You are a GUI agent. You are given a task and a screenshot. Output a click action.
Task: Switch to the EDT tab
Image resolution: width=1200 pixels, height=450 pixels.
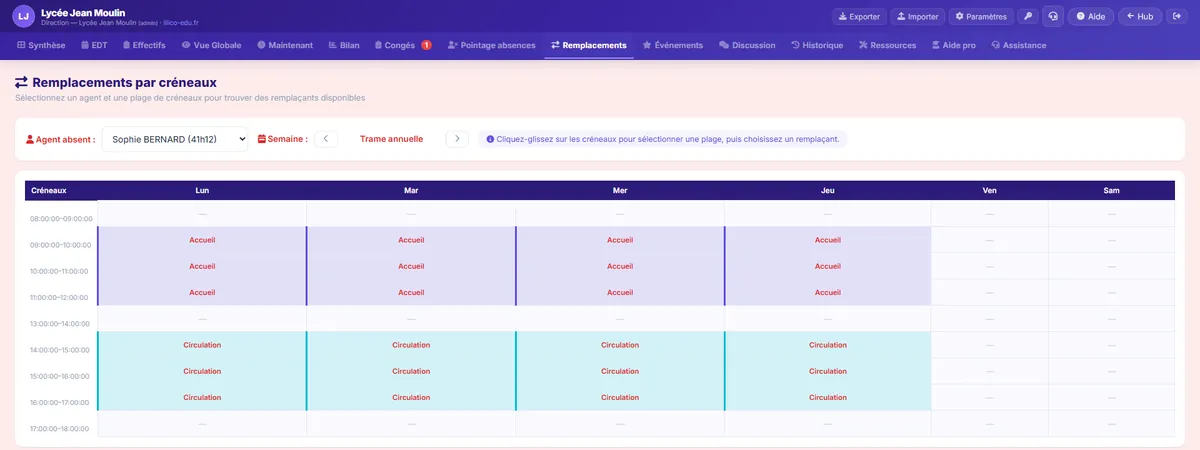tap(94, 45)
